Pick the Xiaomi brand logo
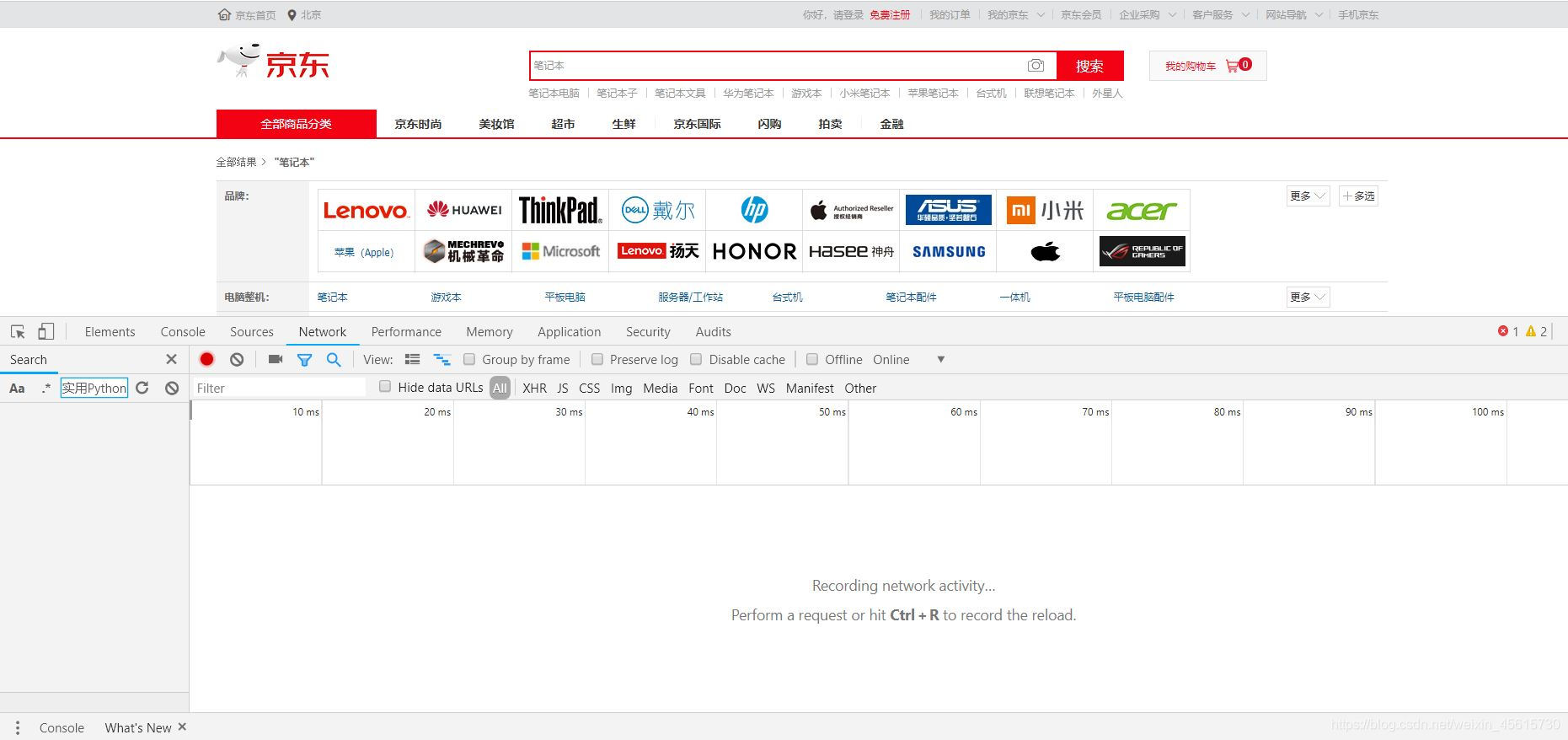Viewport: 1568px width, 740px height. pos(1045,210)
